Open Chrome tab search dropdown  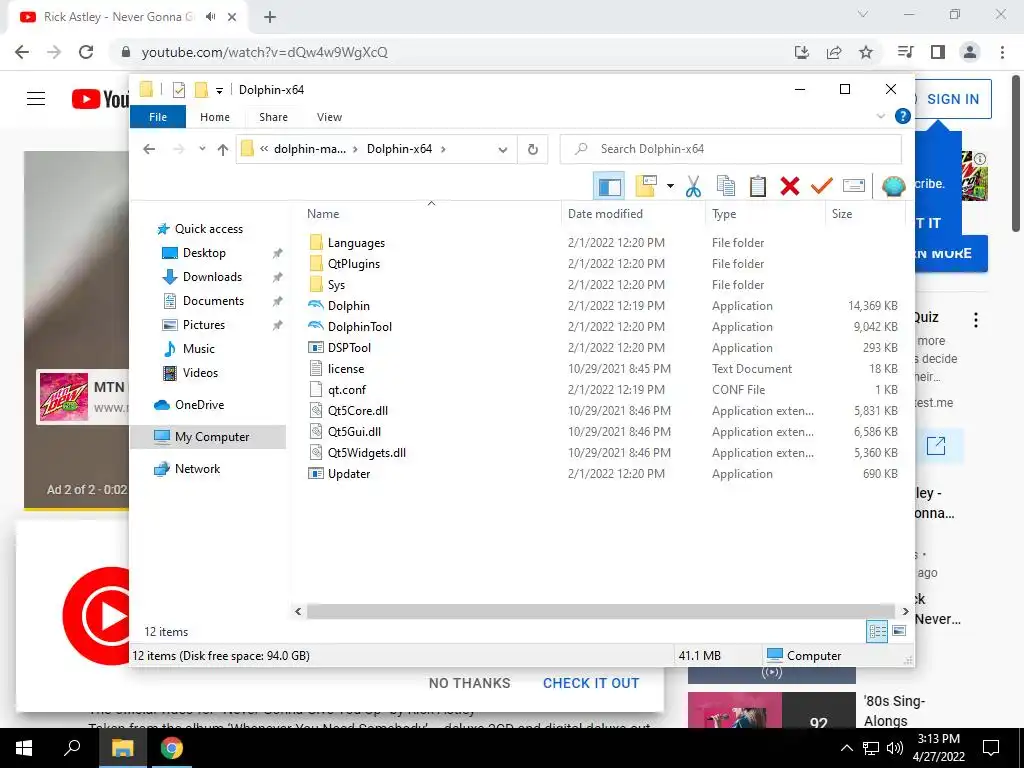[863, 14]
